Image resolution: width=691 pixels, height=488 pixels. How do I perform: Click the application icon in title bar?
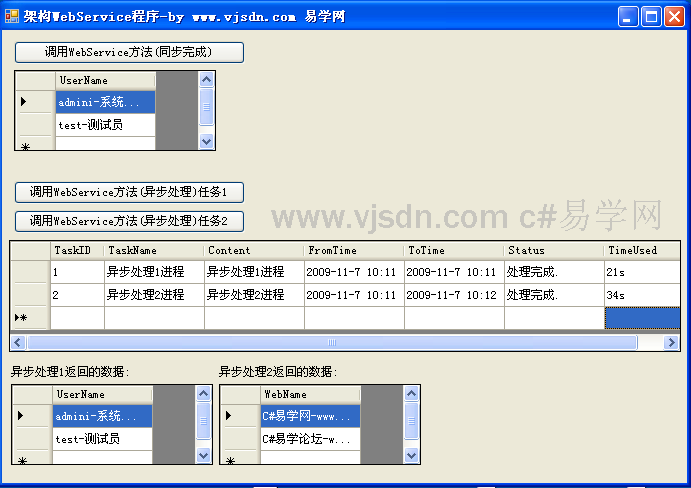[12, 16]
